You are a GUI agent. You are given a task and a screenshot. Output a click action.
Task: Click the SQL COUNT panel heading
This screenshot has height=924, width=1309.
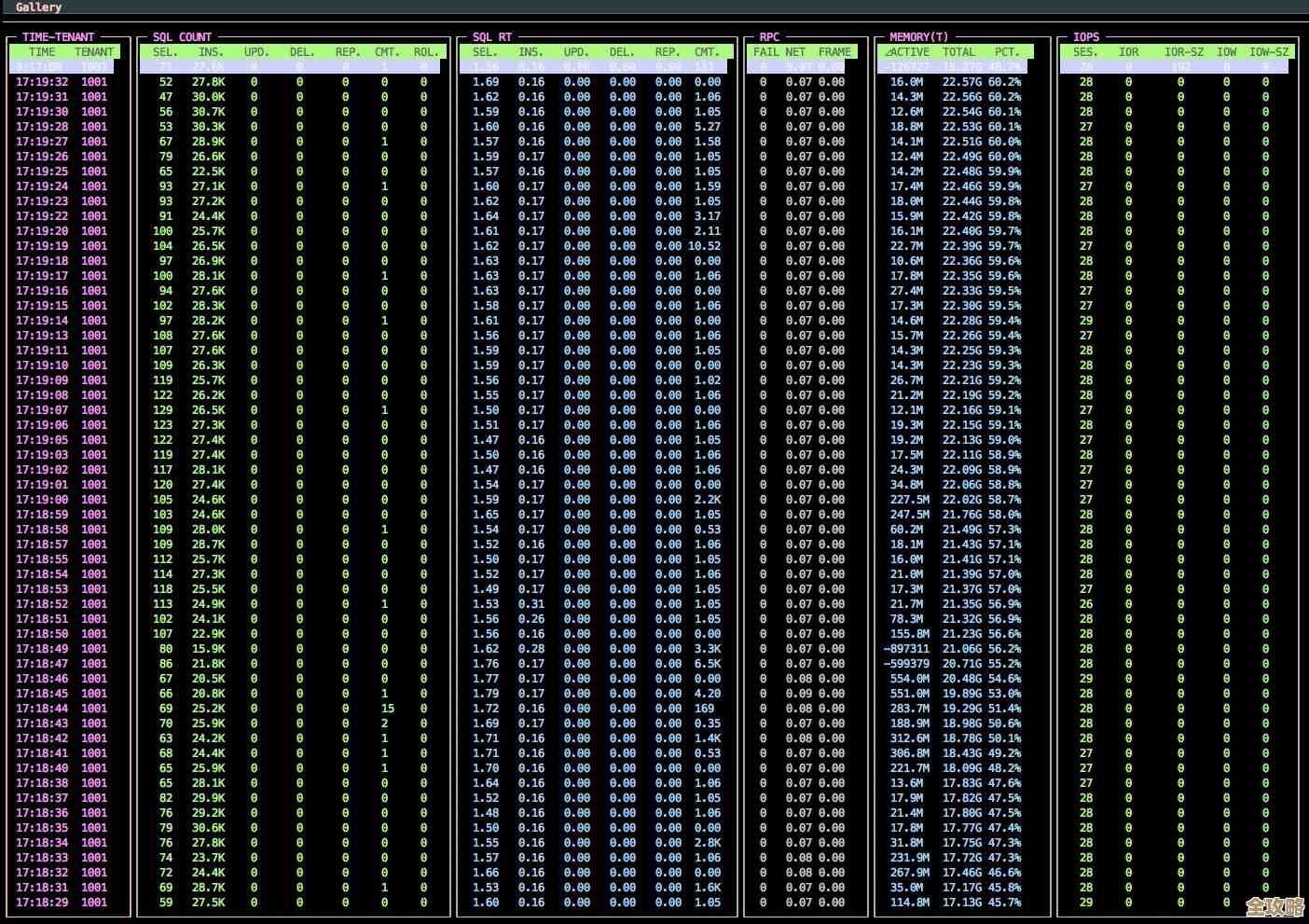(182, 37)
